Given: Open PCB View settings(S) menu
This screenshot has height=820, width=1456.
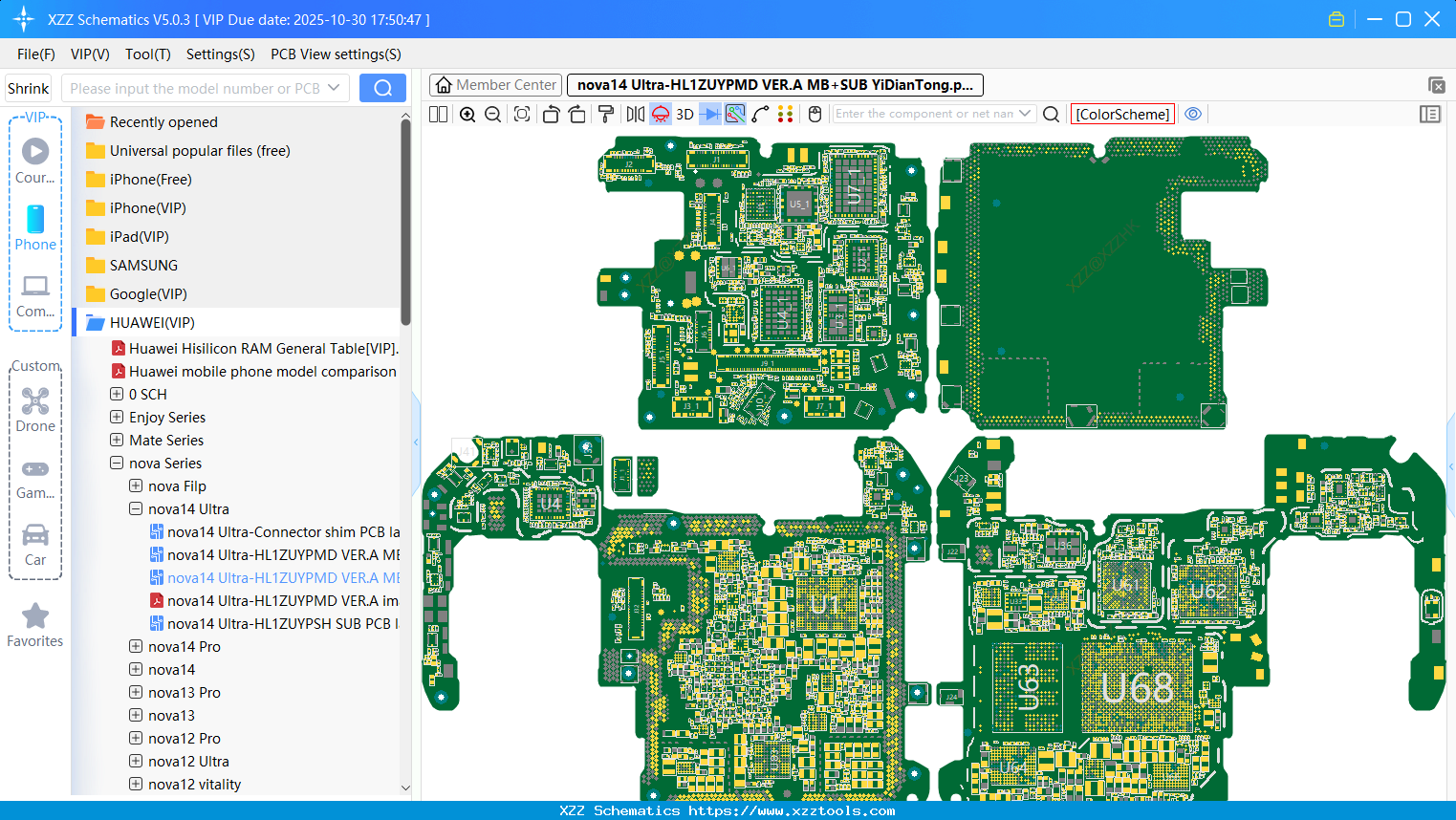Looking at the screenshot, I should [336, 54].
